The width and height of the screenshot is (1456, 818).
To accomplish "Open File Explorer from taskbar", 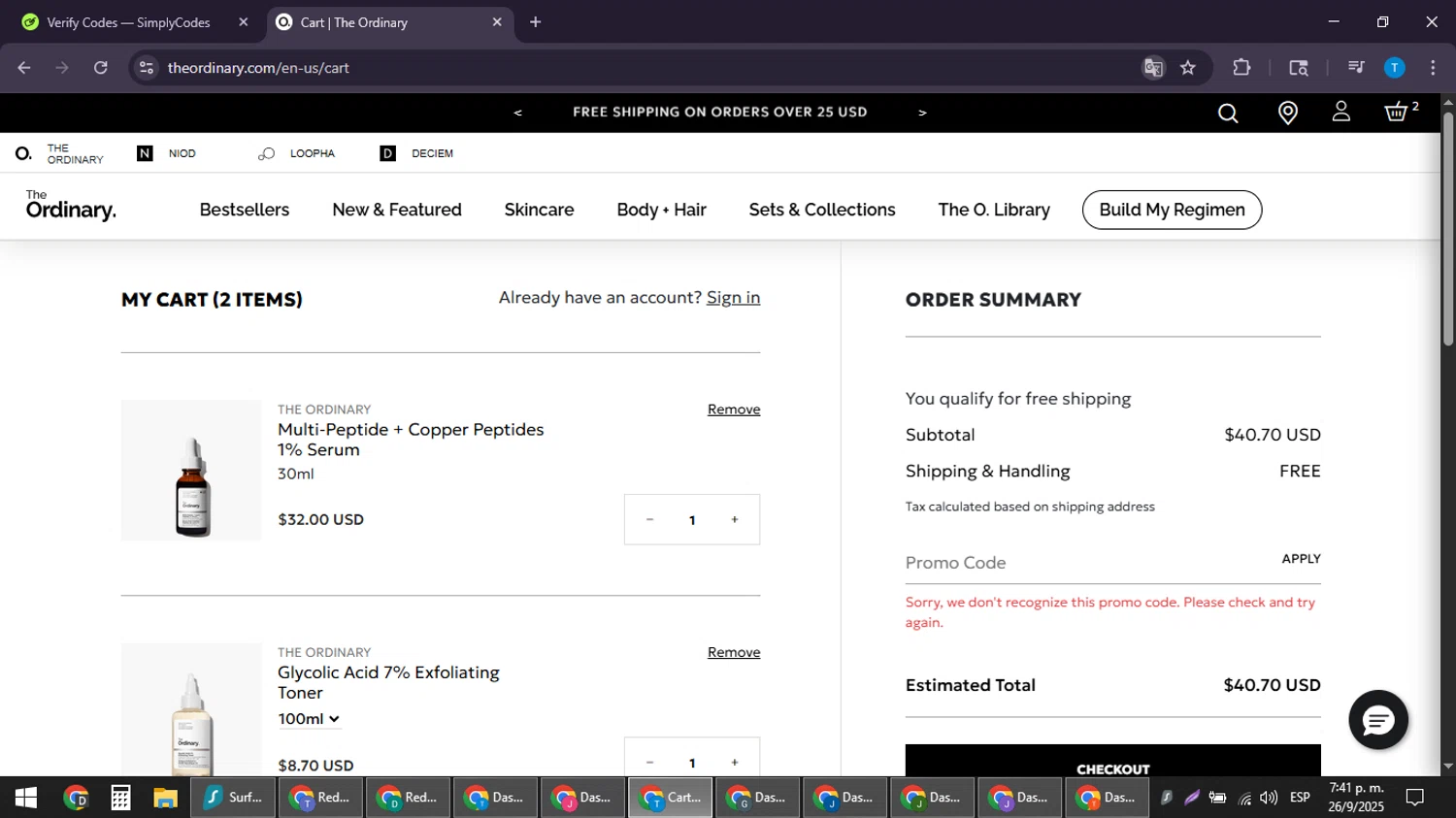I will [165, 798].
